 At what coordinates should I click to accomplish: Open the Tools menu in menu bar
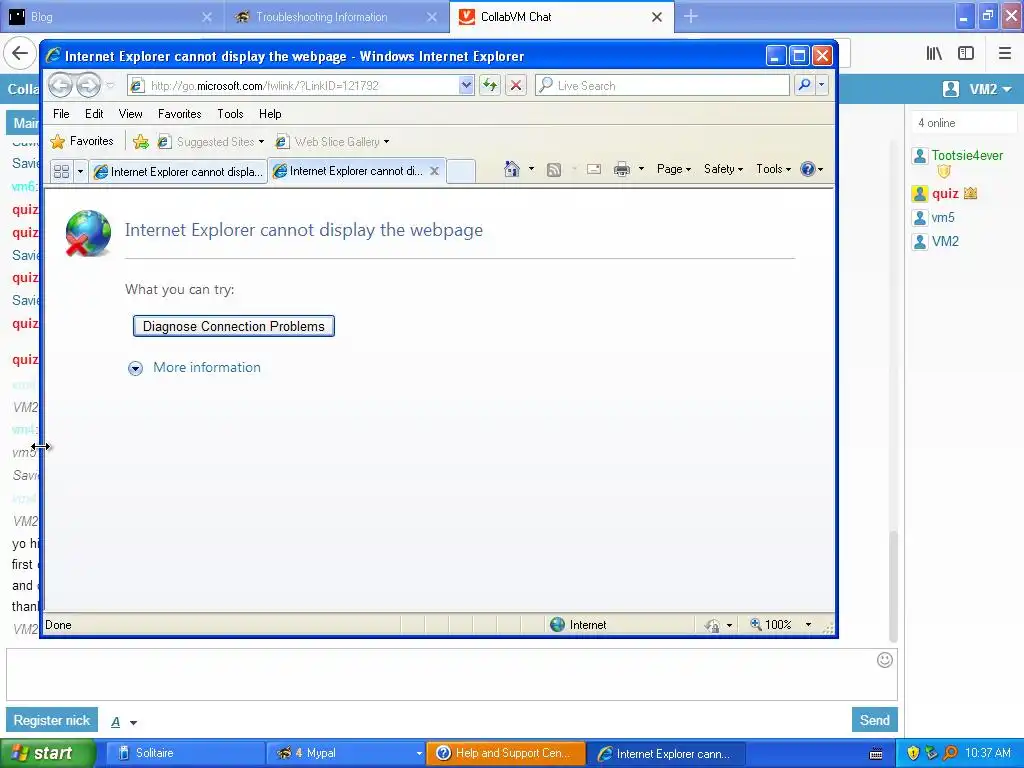pos(231,114)
